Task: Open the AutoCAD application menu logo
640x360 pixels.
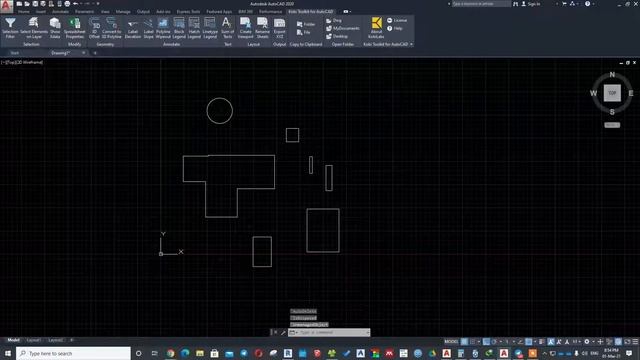Action: coord(6,6)
